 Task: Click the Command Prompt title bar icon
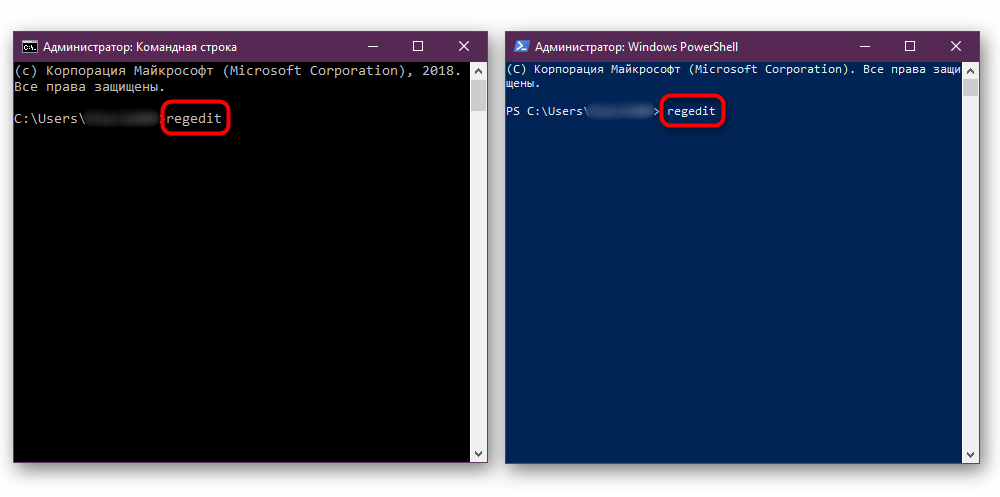click(x=30, y=47)
